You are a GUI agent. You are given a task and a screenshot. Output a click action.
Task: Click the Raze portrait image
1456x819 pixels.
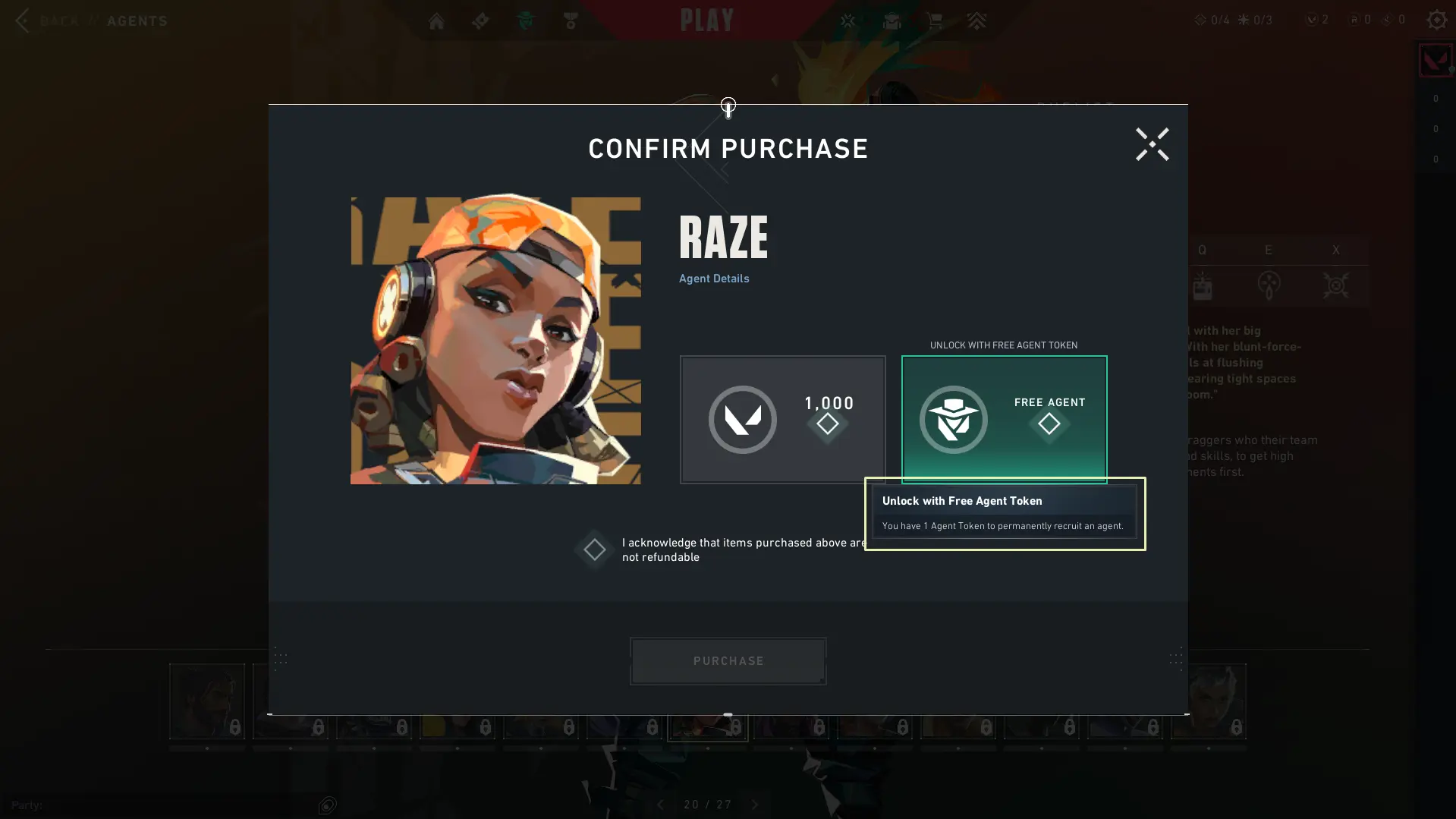(495, 339)
